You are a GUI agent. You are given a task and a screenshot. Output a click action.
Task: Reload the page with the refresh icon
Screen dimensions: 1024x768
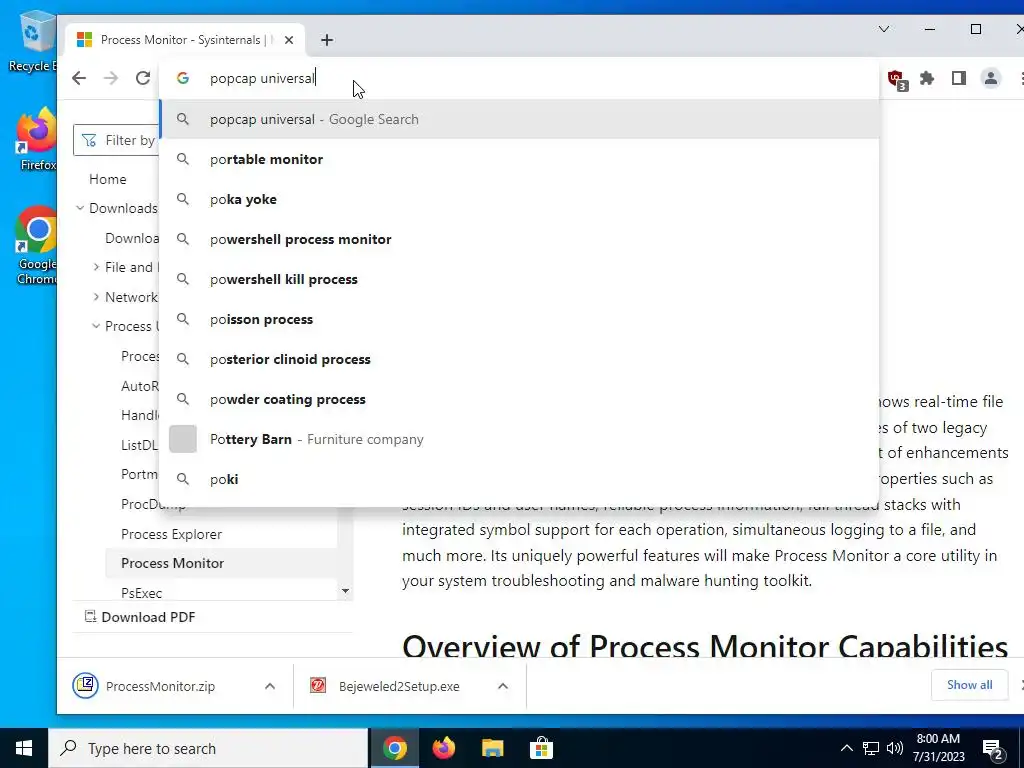coord(143,78)
